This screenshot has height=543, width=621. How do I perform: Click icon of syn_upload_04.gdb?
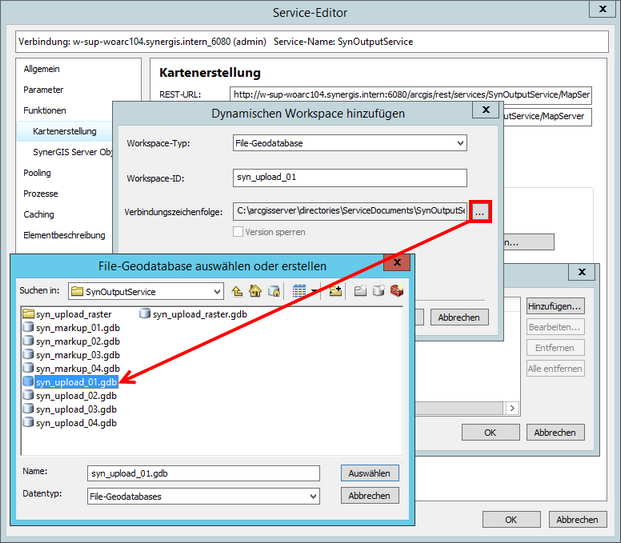28,423
